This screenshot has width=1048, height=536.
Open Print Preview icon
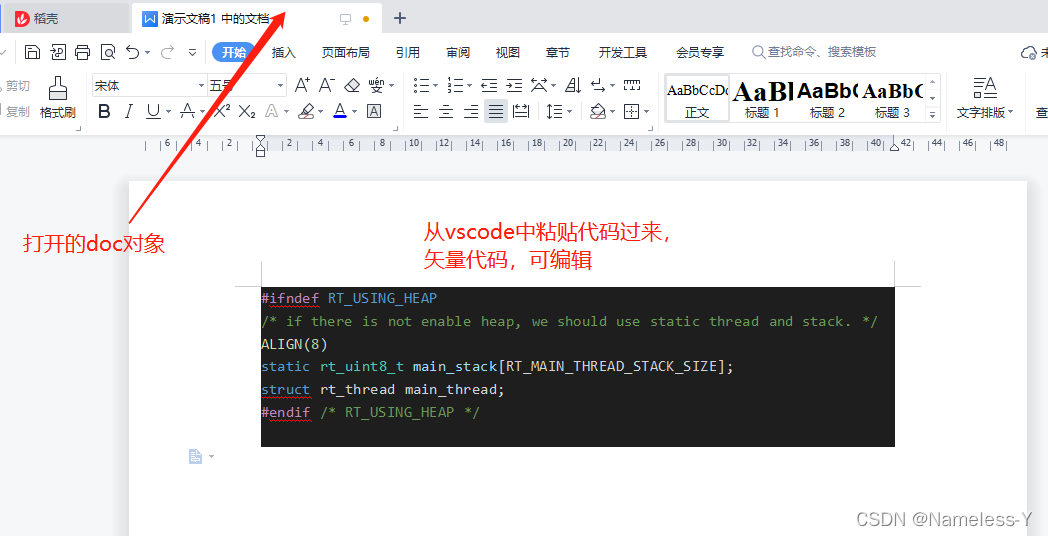(108, 52)
